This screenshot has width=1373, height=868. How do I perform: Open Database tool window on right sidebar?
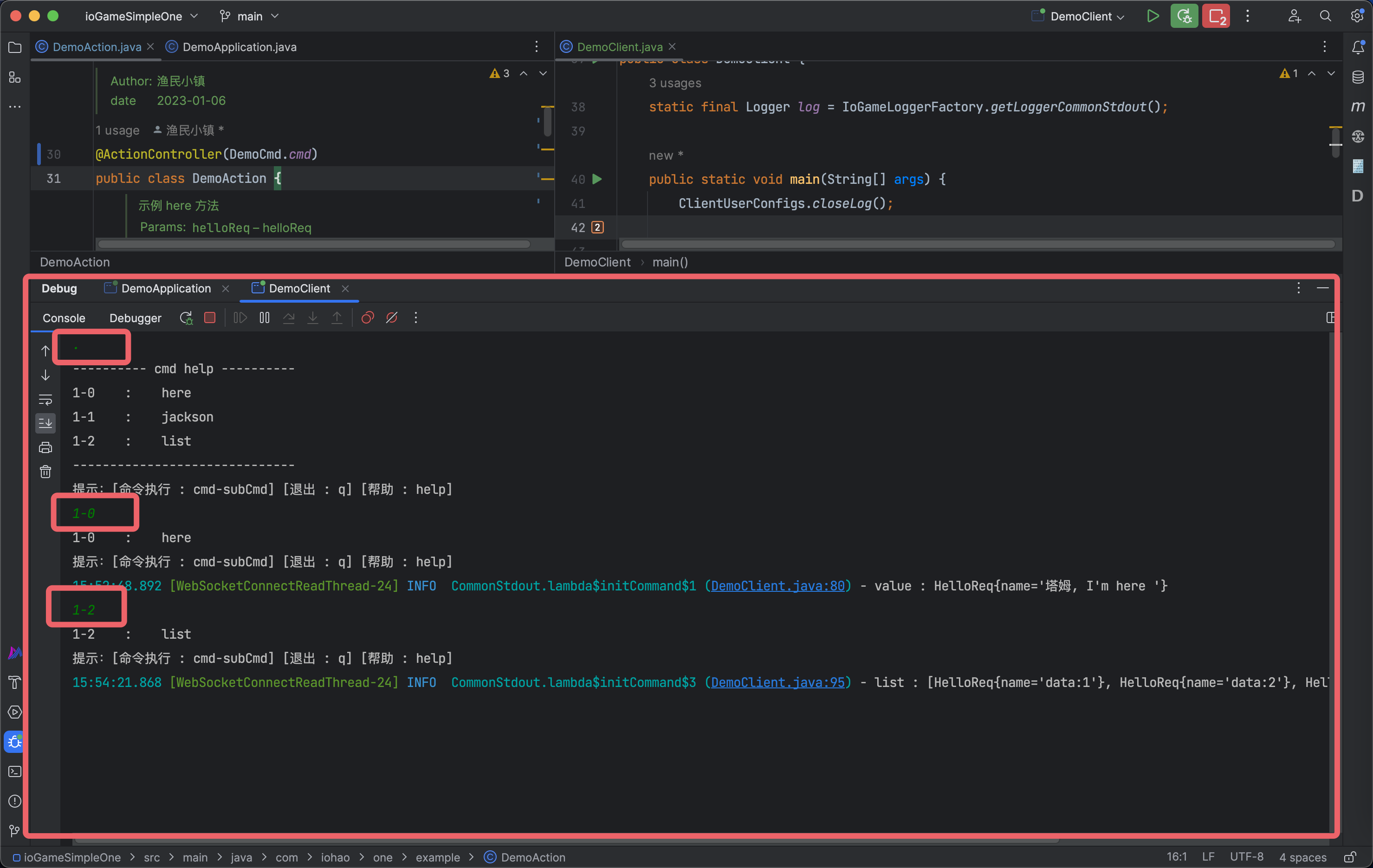coord(1358,77)
